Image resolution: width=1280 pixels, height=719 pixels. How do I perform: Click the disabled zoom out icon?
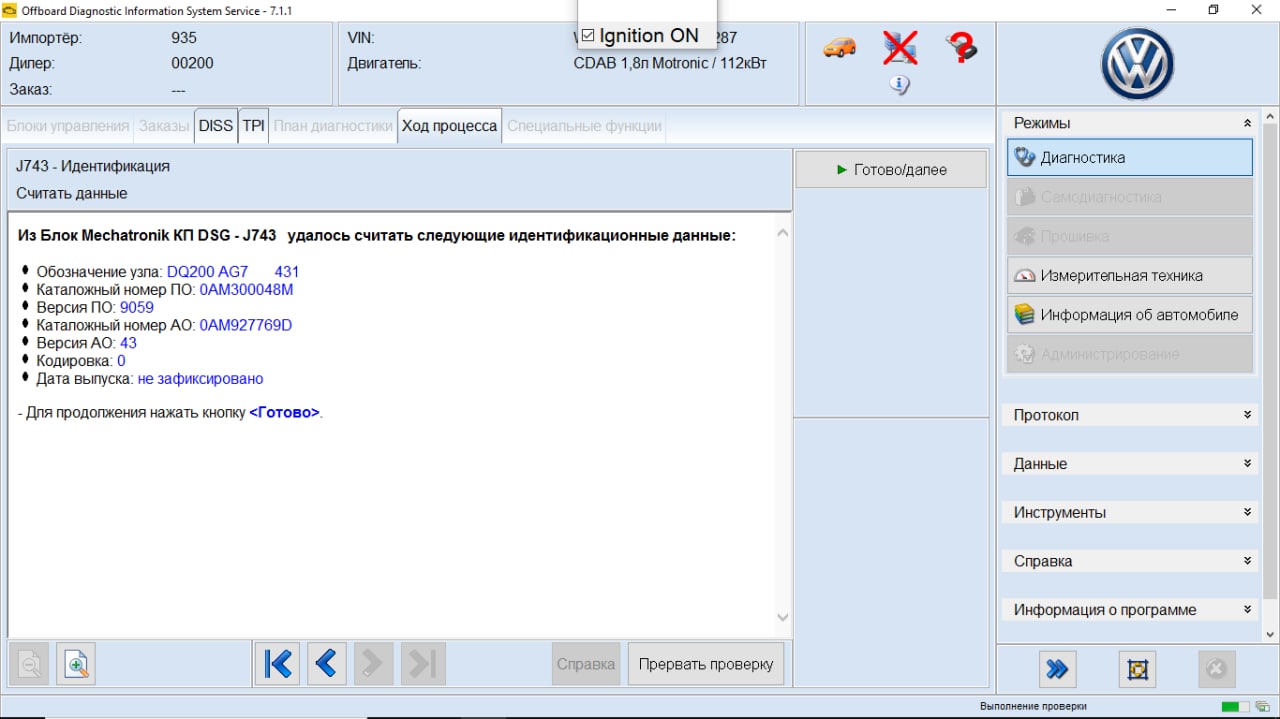tap(30, 664)
